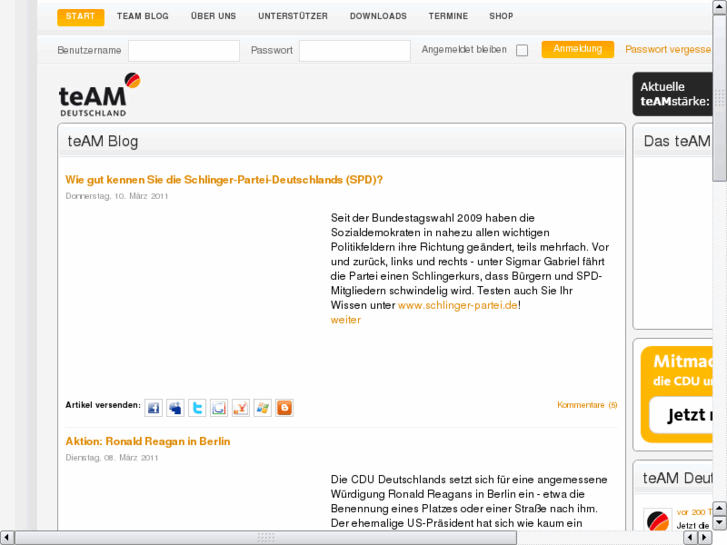Click the Anmeldung login button

tap(578, 49)
